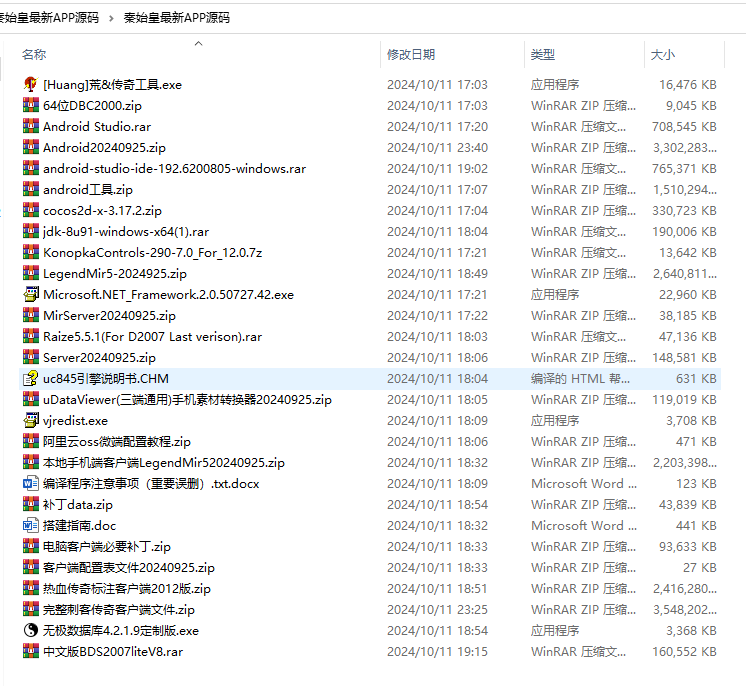
Task: Click the 2024/10/11 19:02 date cell
Action: (x=437, y=168)
